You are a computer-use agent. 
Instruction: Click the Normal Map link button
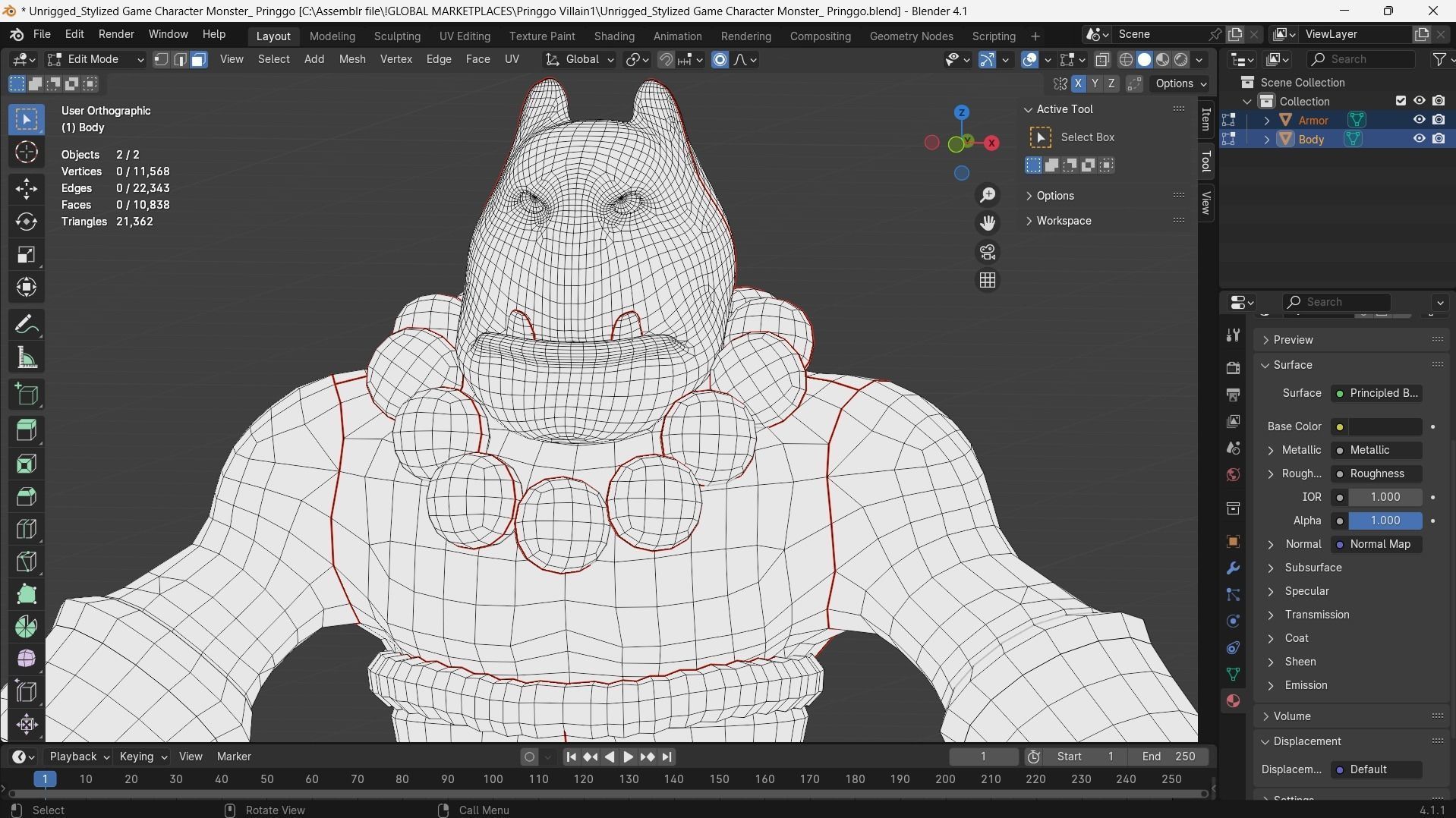[1377, 545]
